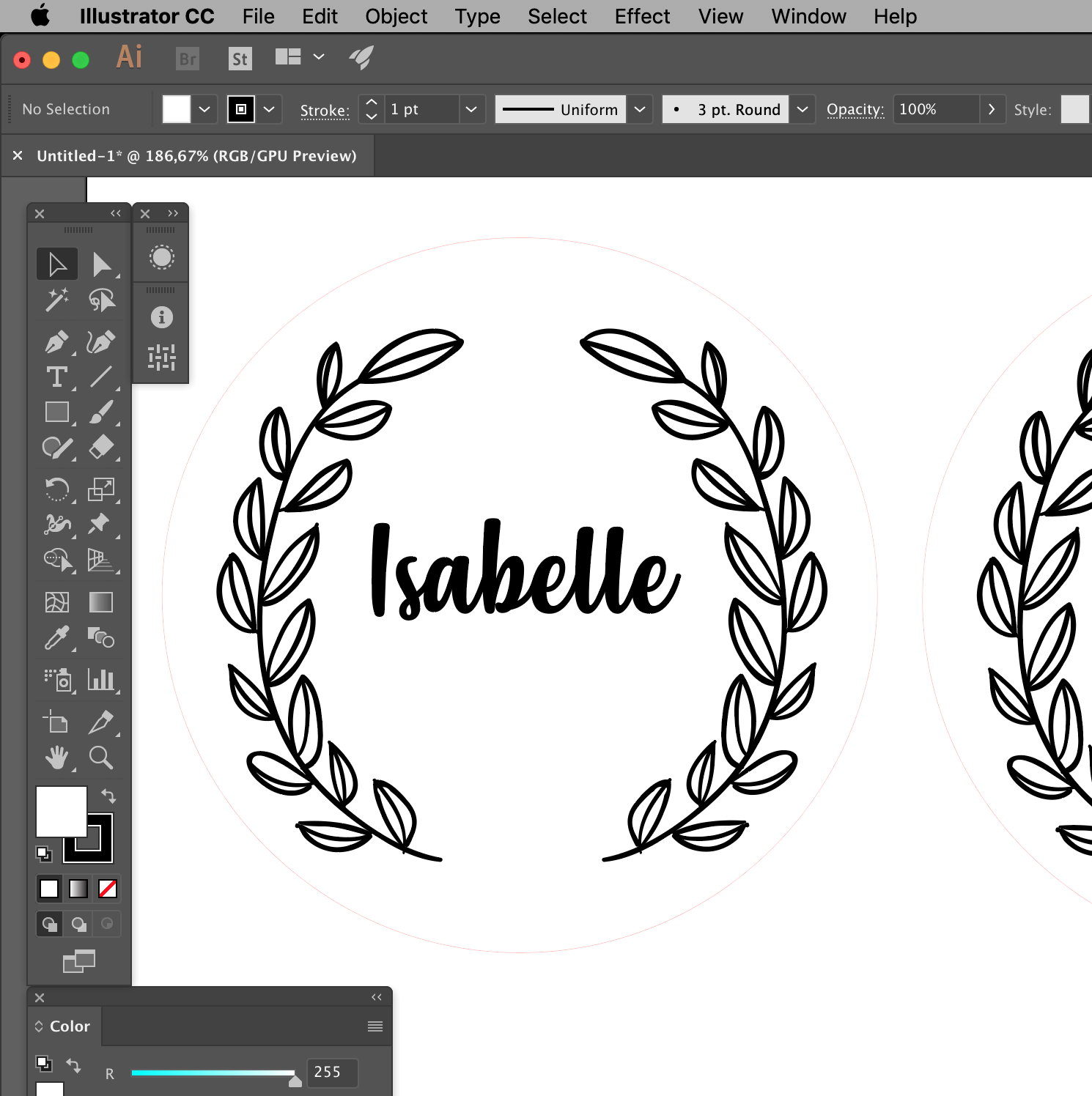Select the Shape Builder tool
This screenshot has width=1092, height=1096.
click(57, 560)
